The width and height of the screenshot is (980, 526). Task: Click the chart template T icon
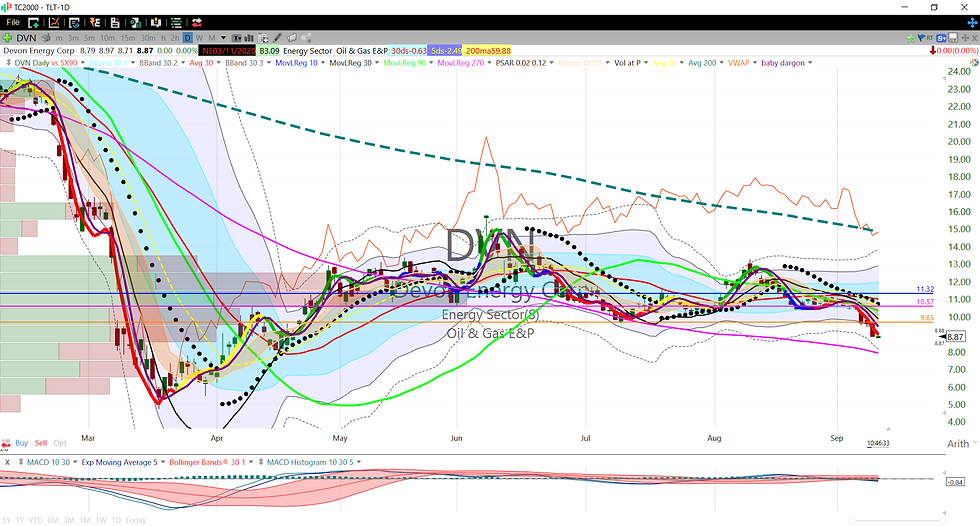(x=236, y=38)
